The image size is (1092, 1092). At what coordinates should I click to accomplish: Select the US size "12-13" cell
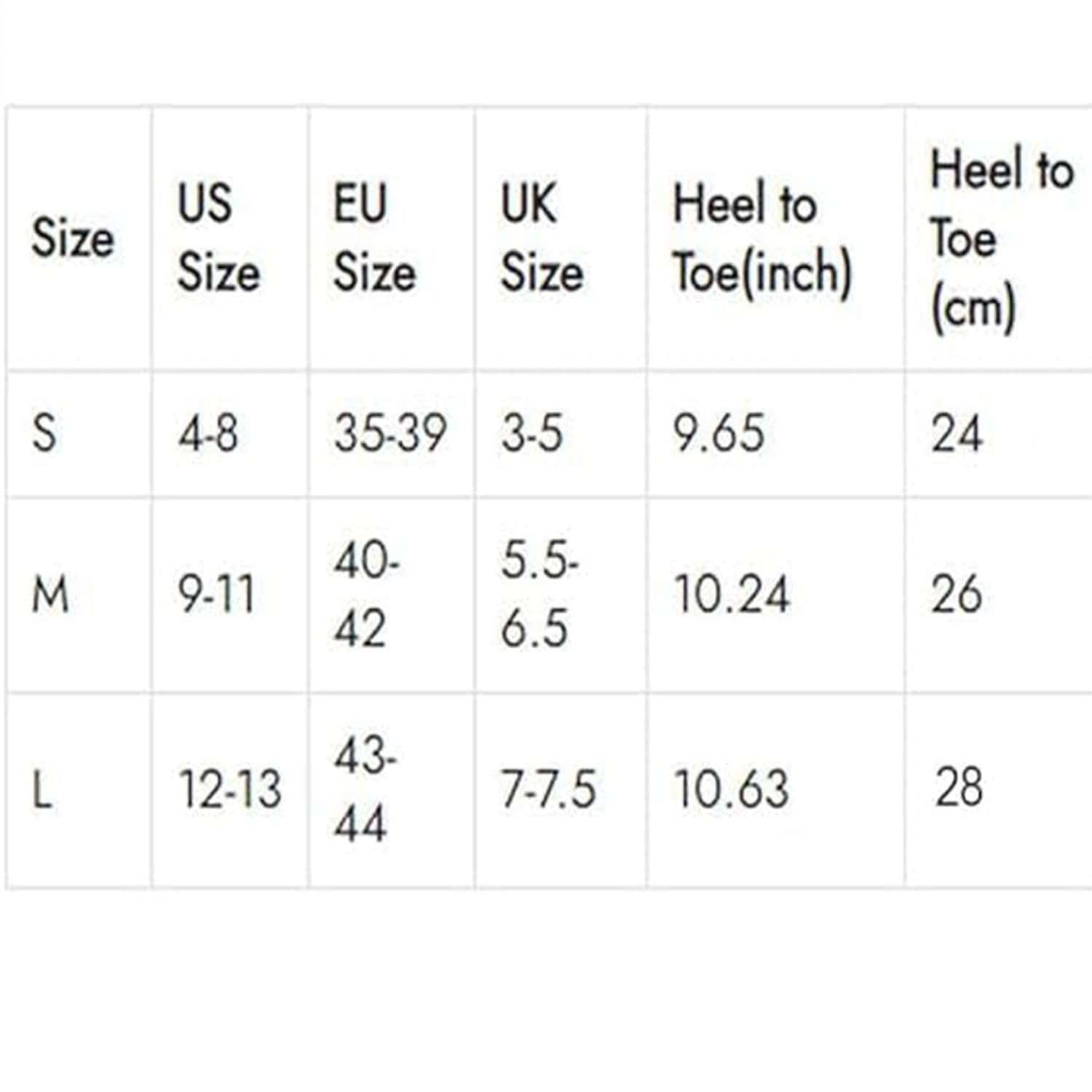coord(230,790)
